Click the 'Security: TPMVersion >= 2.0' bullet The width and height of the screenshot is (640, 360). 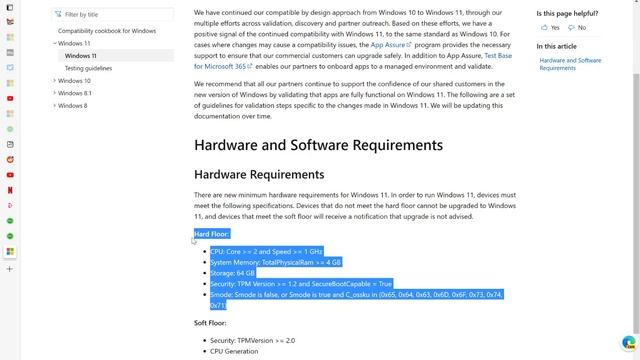coord(252,340)
